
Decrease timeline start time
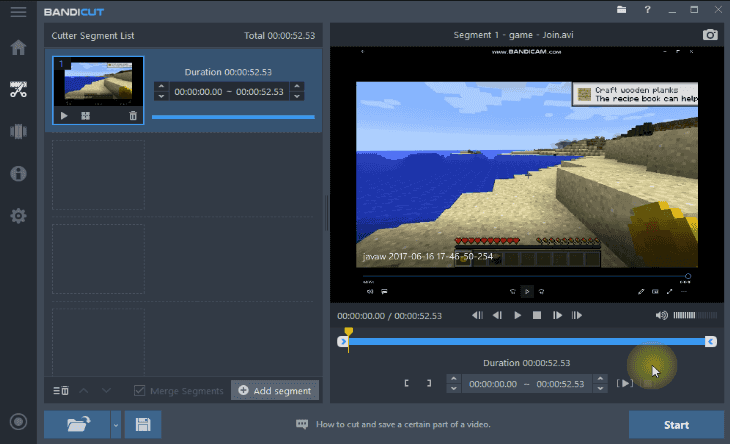[453, 389]
